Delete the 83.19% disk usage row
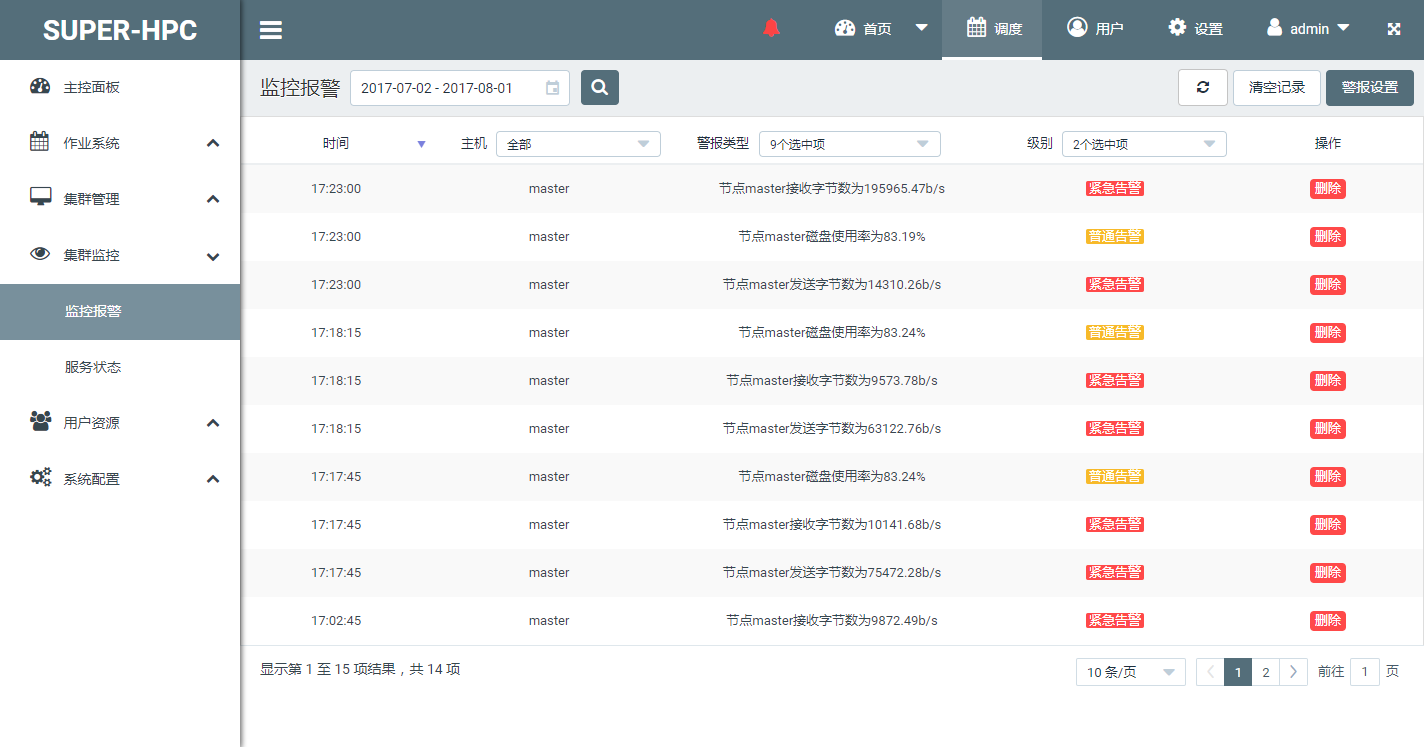 click(1328, 236)
